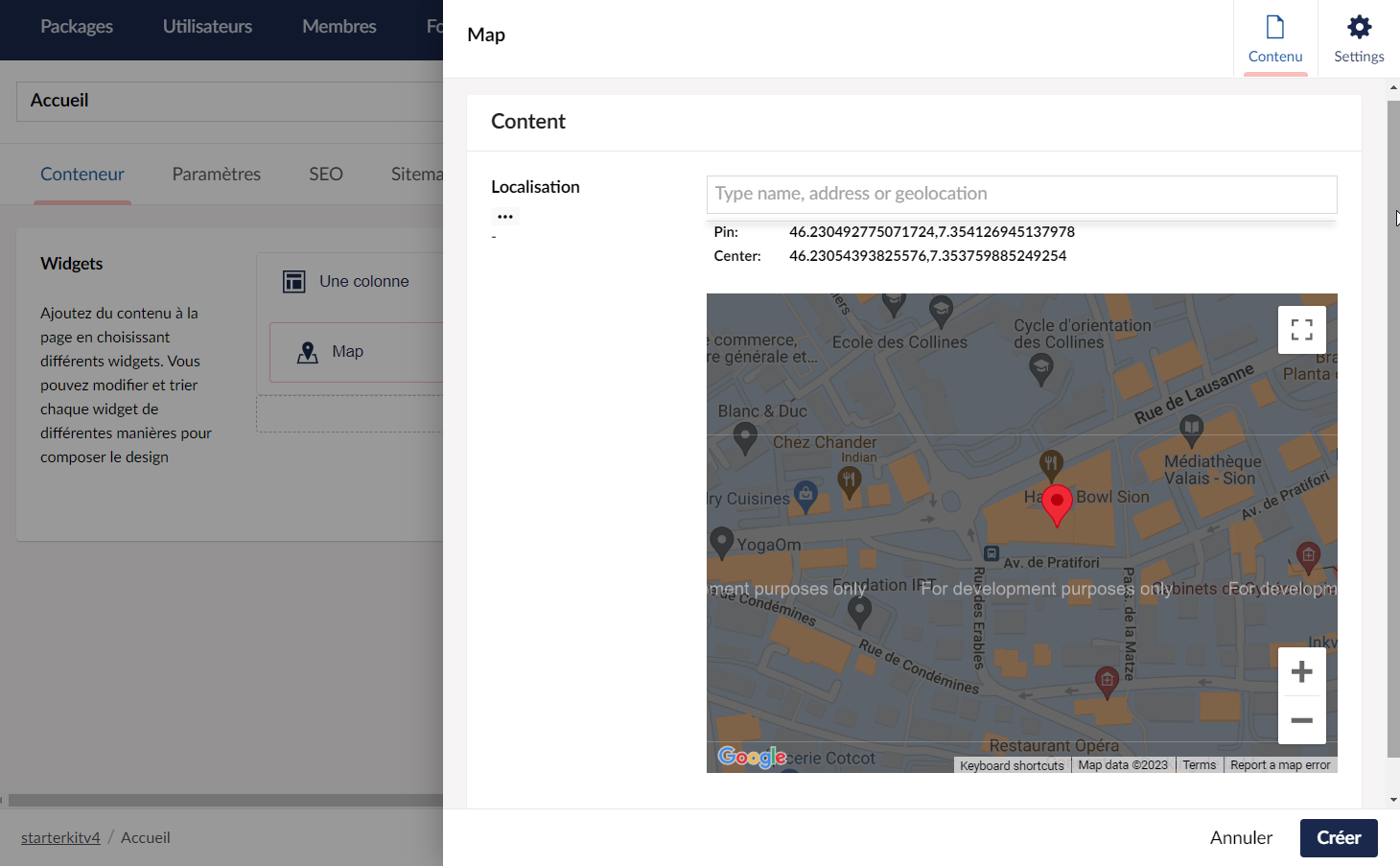Click the Map widget pin icon
The image size is (1400, 866).
pos(308,352)
